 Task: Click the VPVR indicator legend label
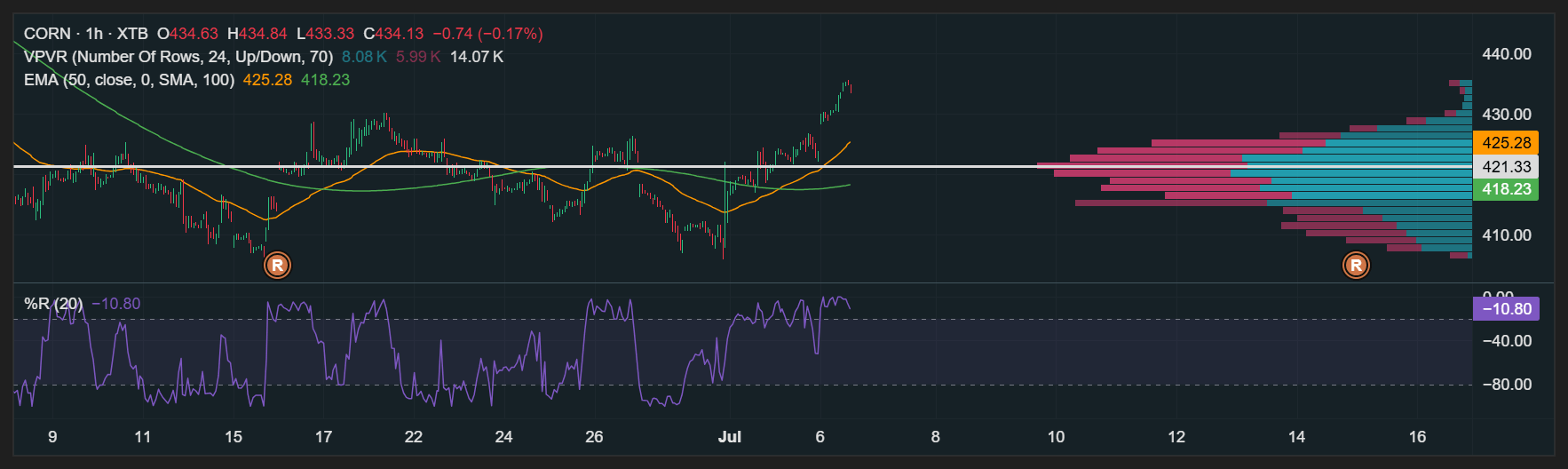coord(178,57)
